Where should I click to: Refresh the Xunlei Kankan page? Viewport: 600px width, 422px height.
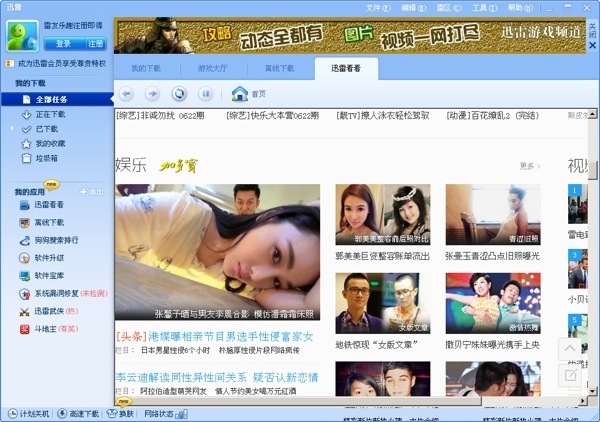click(x=179, y=94)
